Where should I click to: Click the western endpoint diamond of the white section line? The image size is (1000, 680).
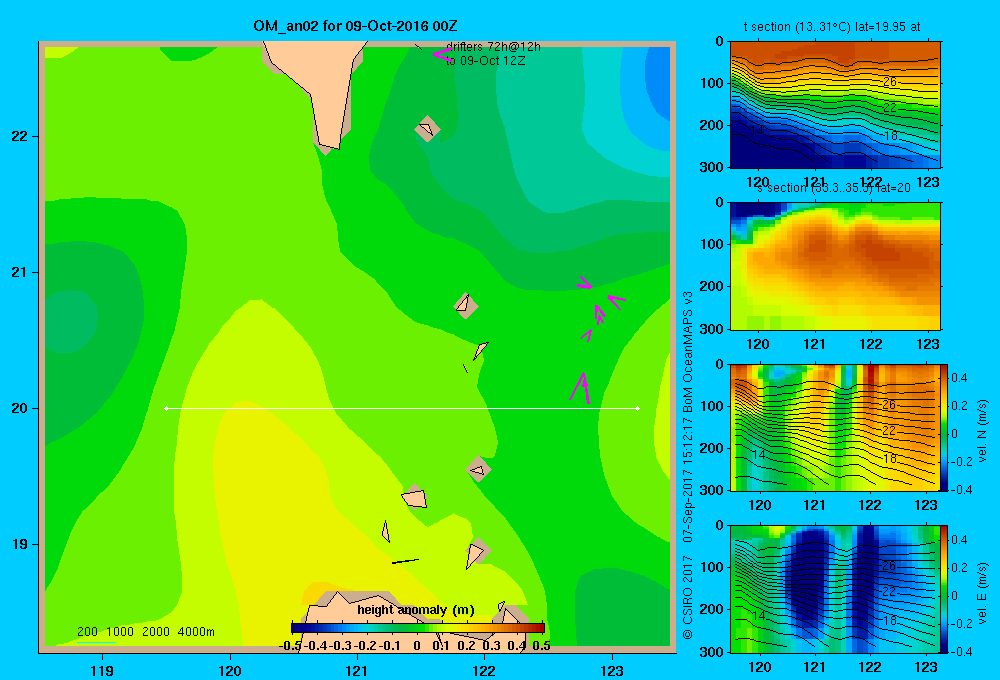pos(166,408)
